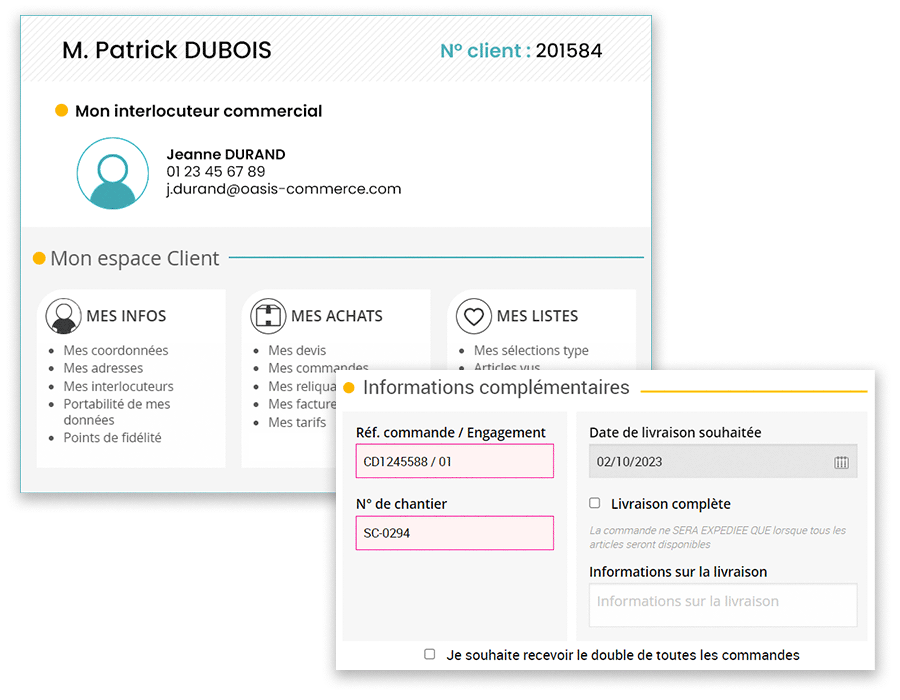Click the Réf. commande / Engagement field
Screen dimensions: 900x700
click(x=455, y=461)
